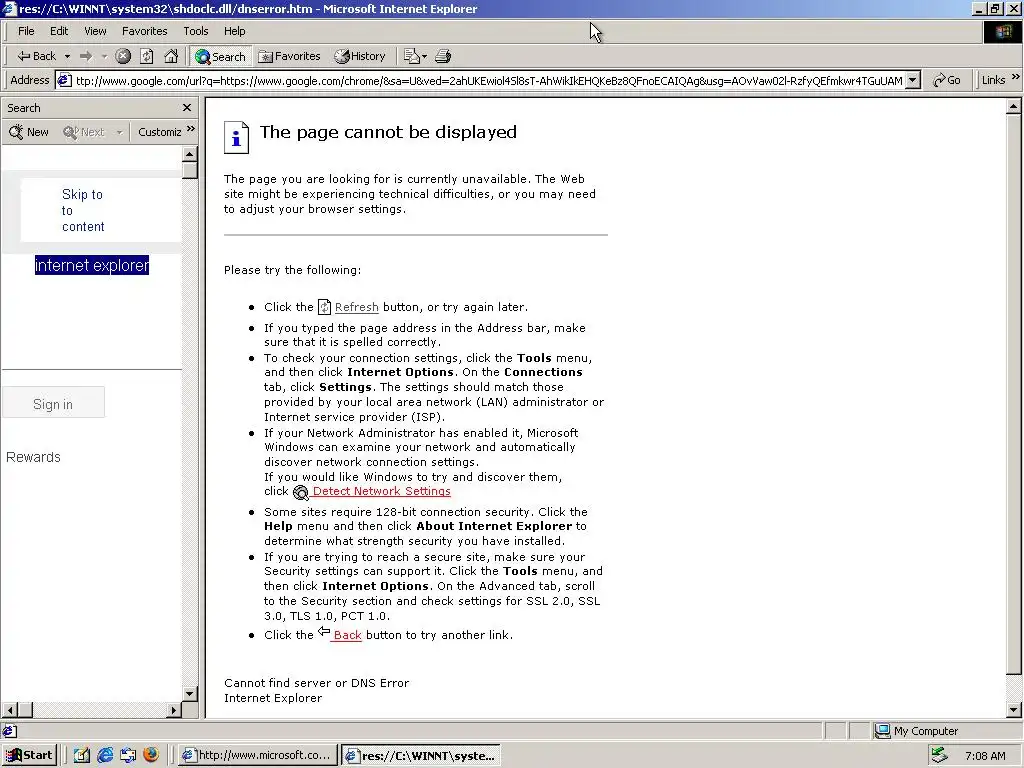Open the Help menu

(234, 31)
